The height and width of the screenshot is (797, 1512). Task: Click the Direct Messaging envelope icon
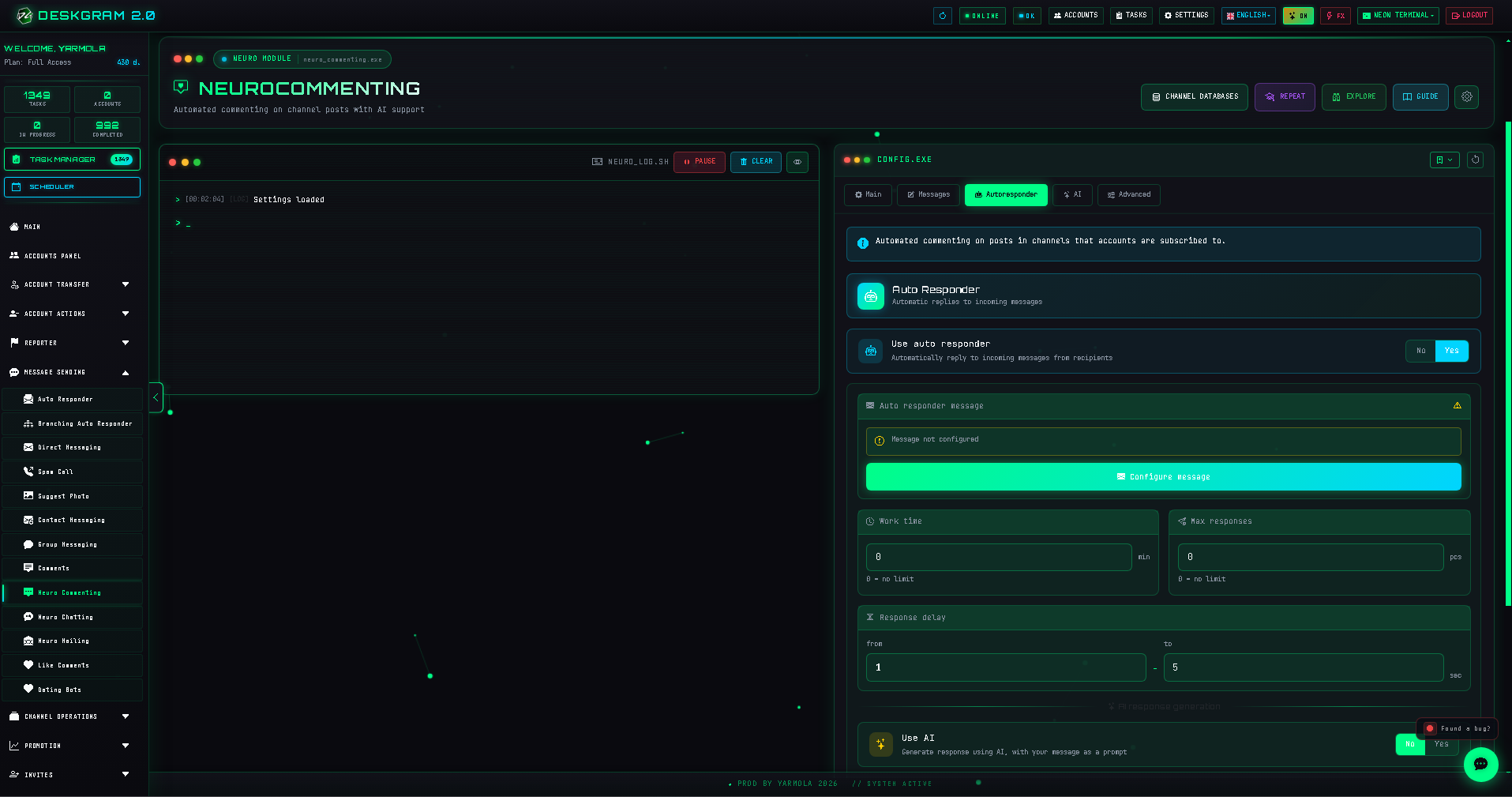[28, 447]
